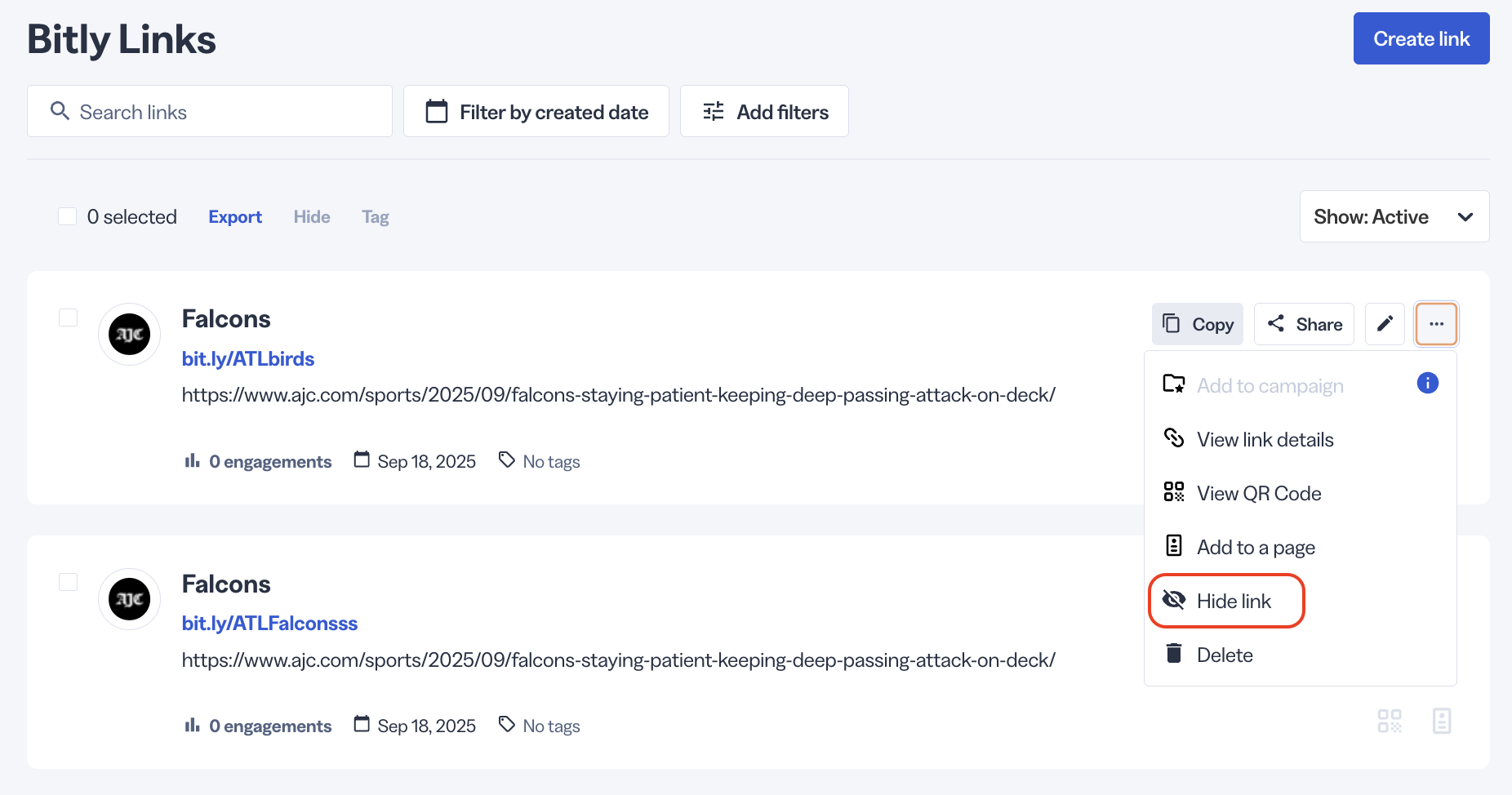This screenshot has width=1512, height=795.
Task: Open the bit.ly/ATLbirds link
Action: click(x=247, y=358)
